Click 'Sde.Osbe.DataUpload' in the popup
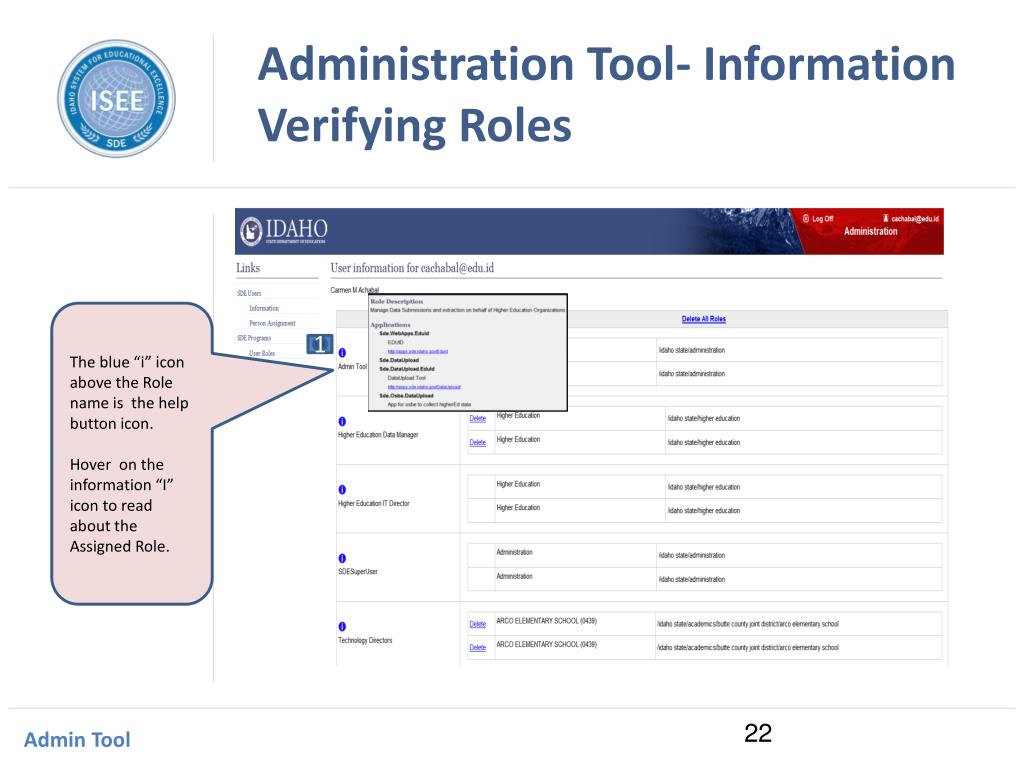Screen dimensions: 1024x768 click(x=406, y=396)
